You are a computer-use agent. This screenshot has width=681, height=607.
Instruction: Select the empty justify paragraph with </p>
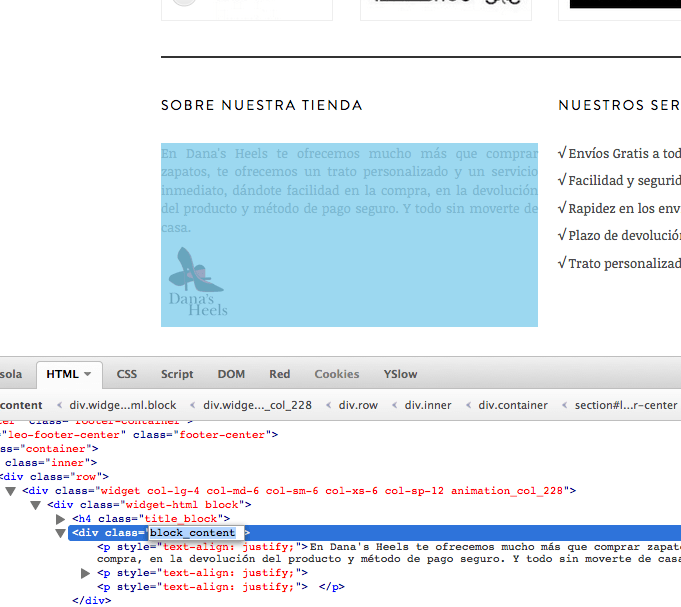pyautogui.click(x=221, y=587)
